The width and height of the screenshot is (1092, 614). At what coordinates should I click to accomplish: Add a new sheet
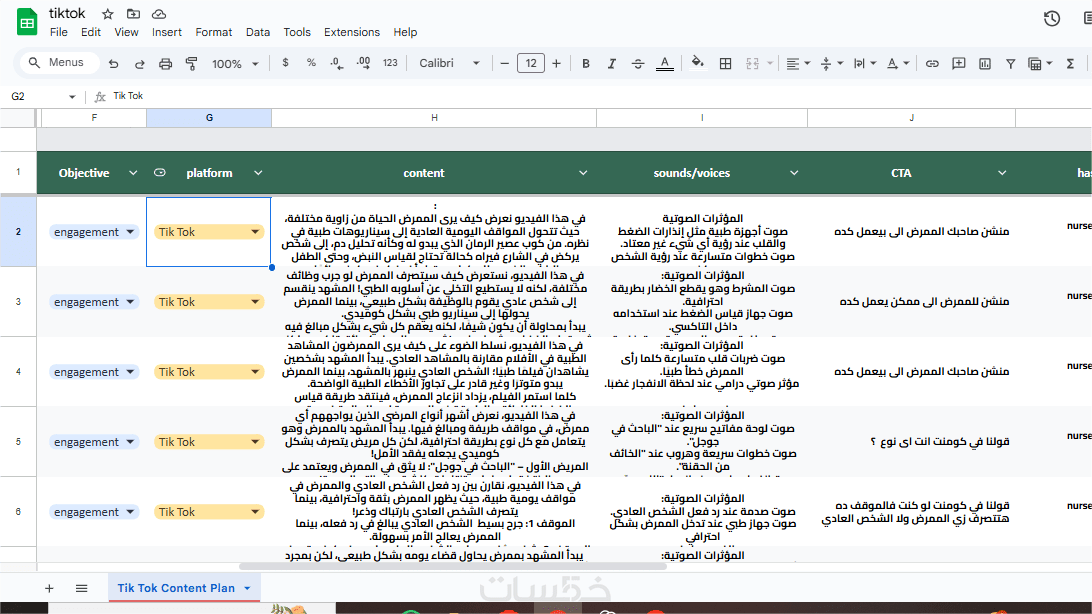(49, 588)
